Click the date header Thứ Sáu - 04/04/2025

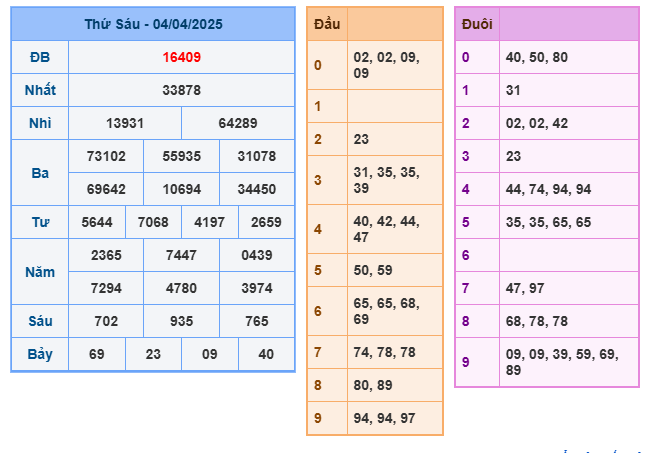point(153,24)
